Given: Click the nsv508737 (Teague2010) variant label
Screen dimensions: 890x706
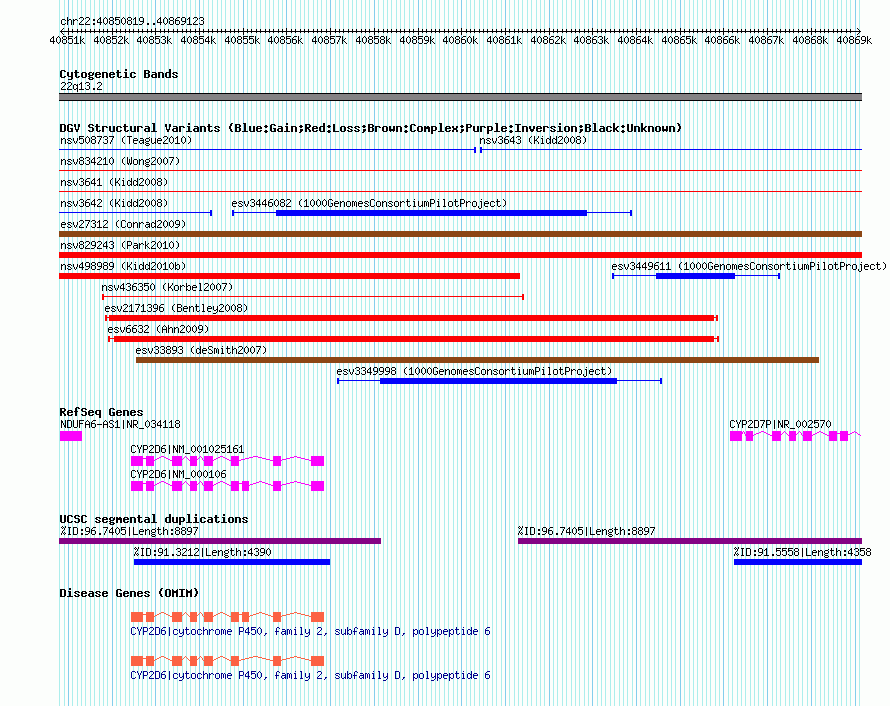Looking at the screenshot, I should 126,140.
